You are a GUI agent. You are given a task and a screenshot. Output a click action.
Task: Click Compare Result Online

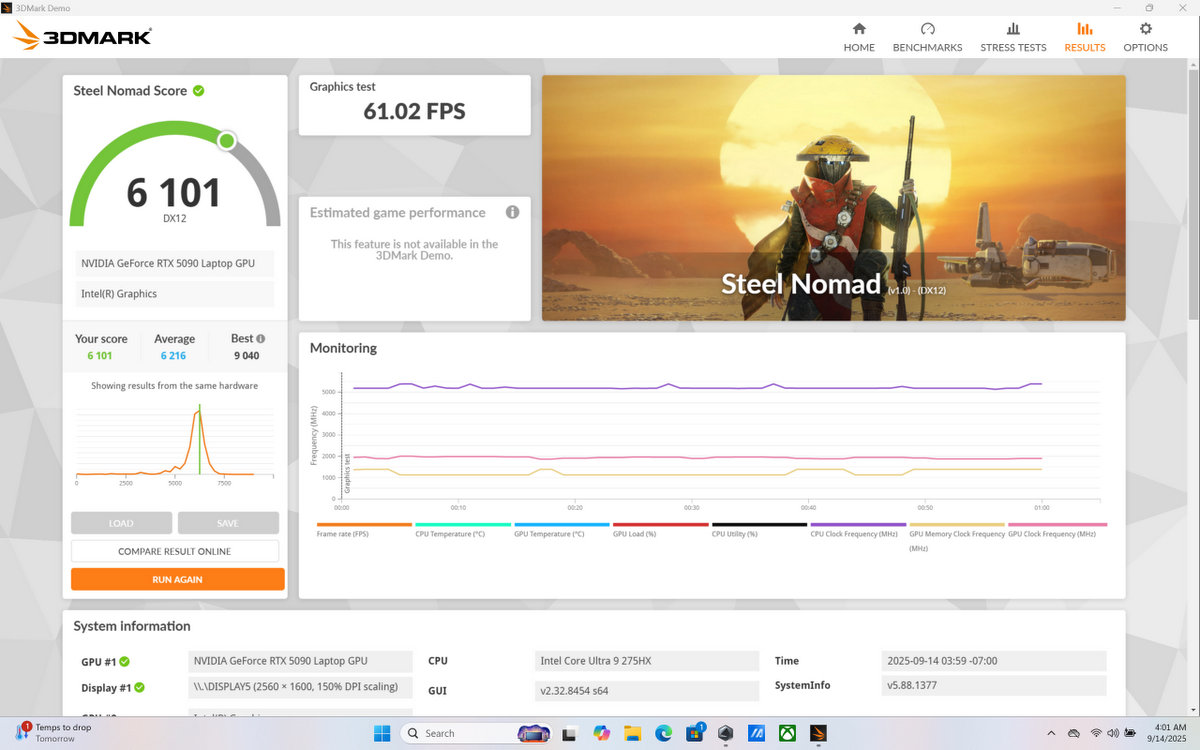tap(175, 551)
